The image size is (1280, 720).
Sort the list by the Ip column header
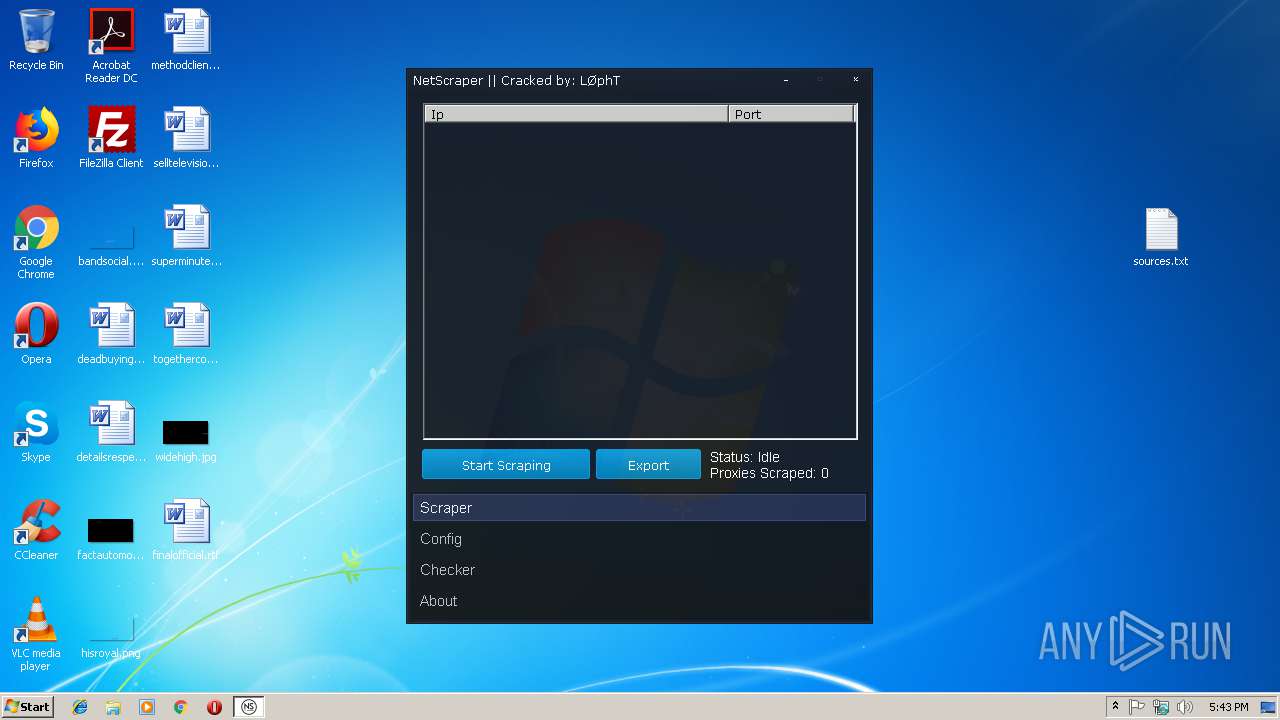click(576, 114)
